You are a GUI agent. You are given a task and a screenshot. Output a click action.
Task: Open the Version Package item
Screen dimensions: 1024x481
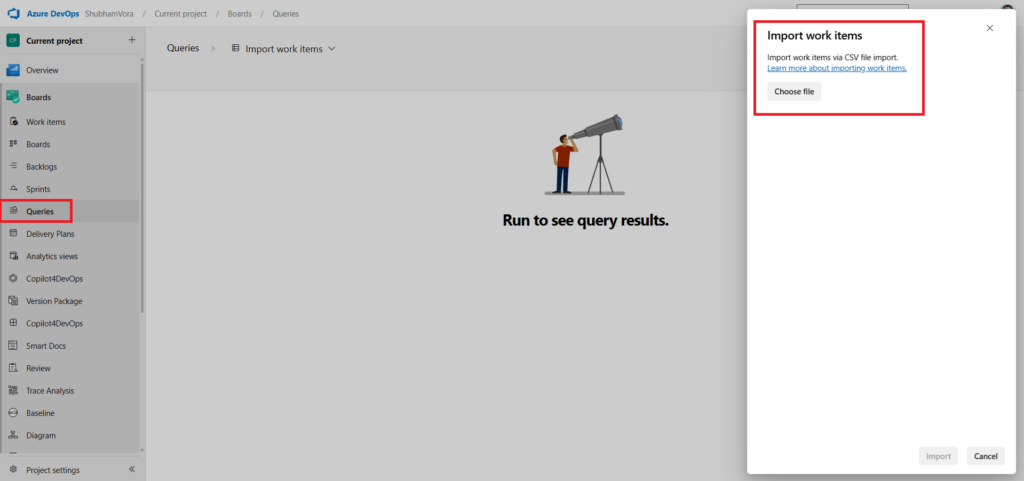(54, 302)
